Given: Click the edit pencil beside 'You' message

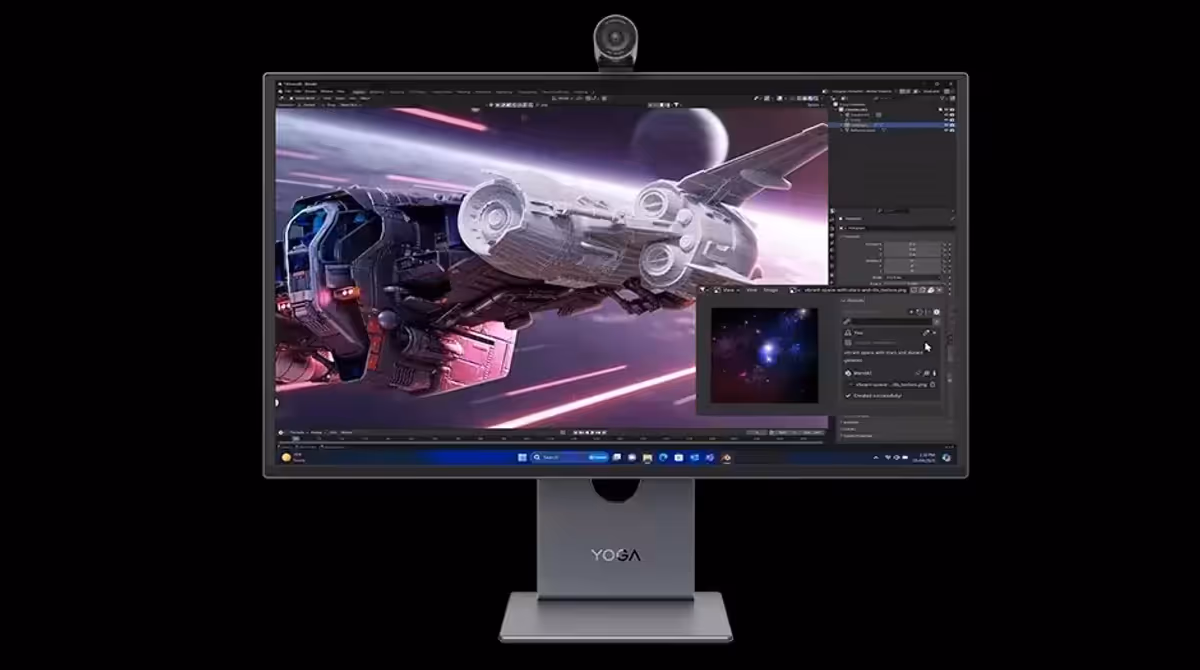Looking at the screenshot, I should point(926,333).
